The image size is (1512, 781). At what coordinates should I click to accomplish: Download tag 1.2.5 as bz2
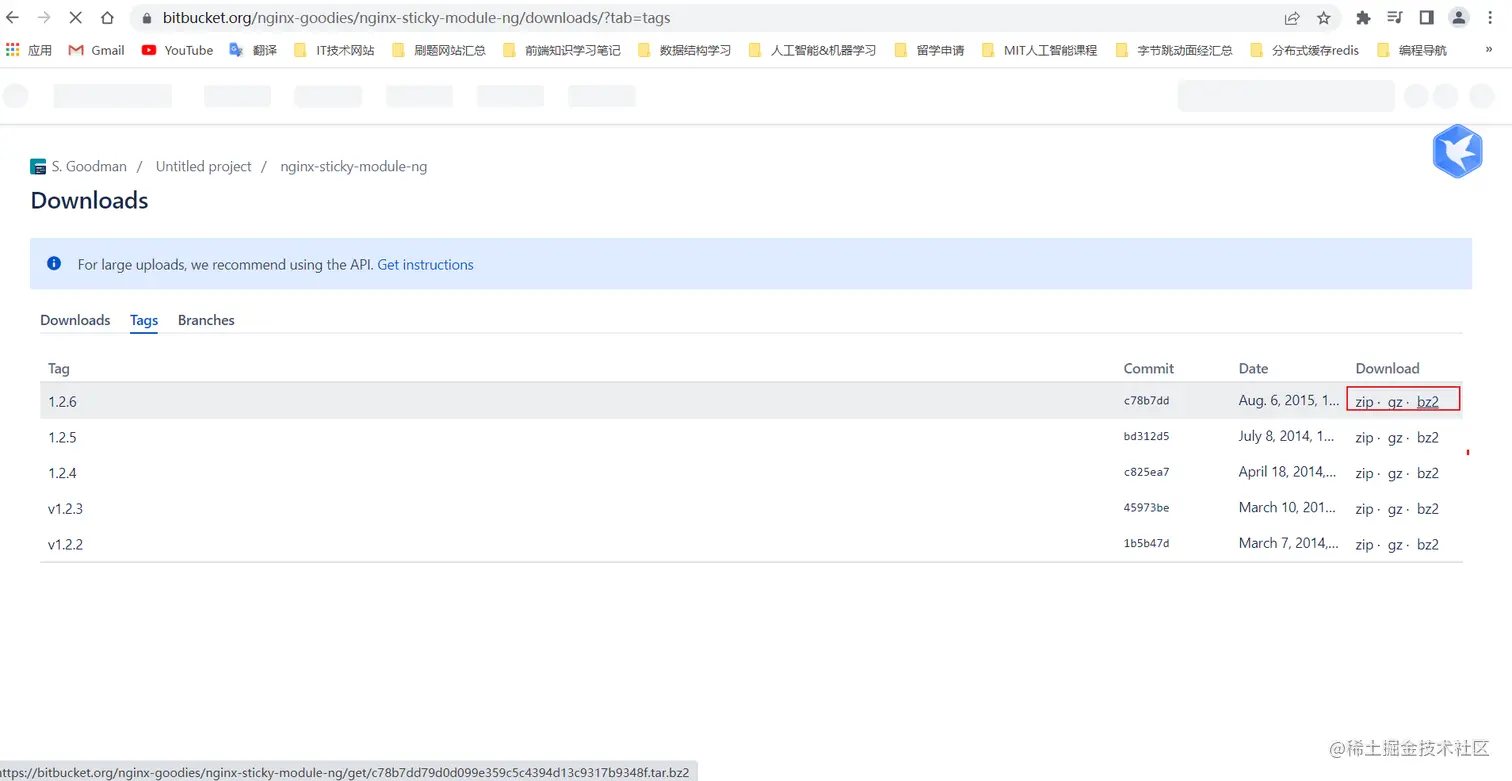(1428, 437)
